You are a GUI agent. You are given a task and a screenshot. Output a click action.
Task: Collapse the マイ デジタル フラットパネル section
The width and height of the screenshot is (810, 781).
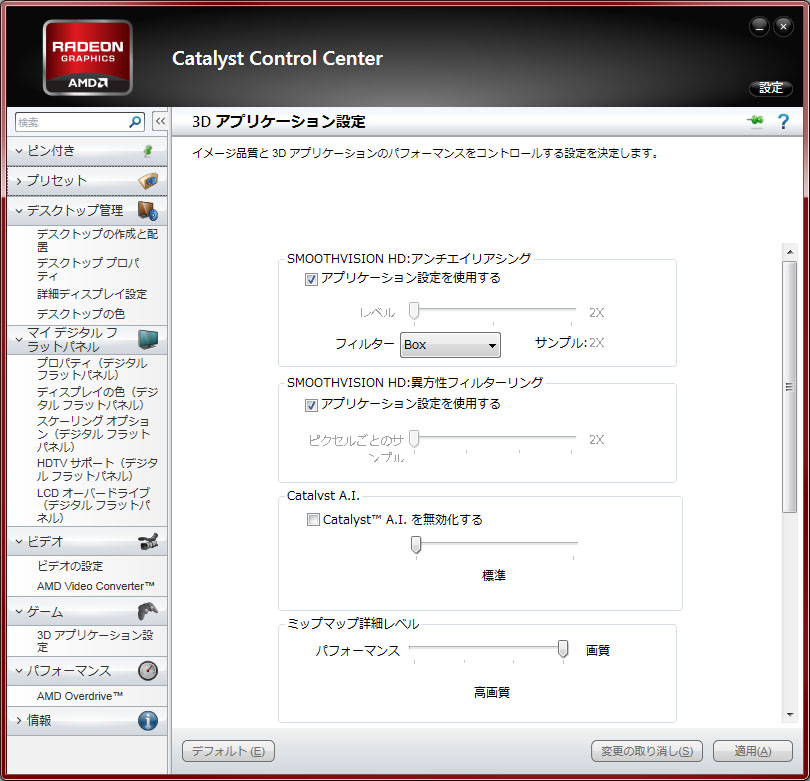[x=19, y=339]
